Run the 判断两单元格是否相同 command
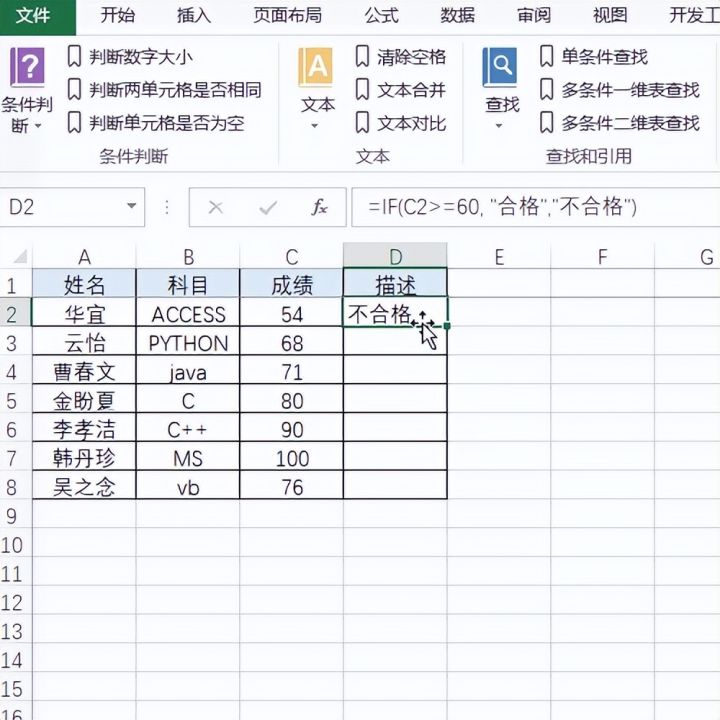Viewport: 720px width, 720px height. pyautogui.click(x=175, y=90)
